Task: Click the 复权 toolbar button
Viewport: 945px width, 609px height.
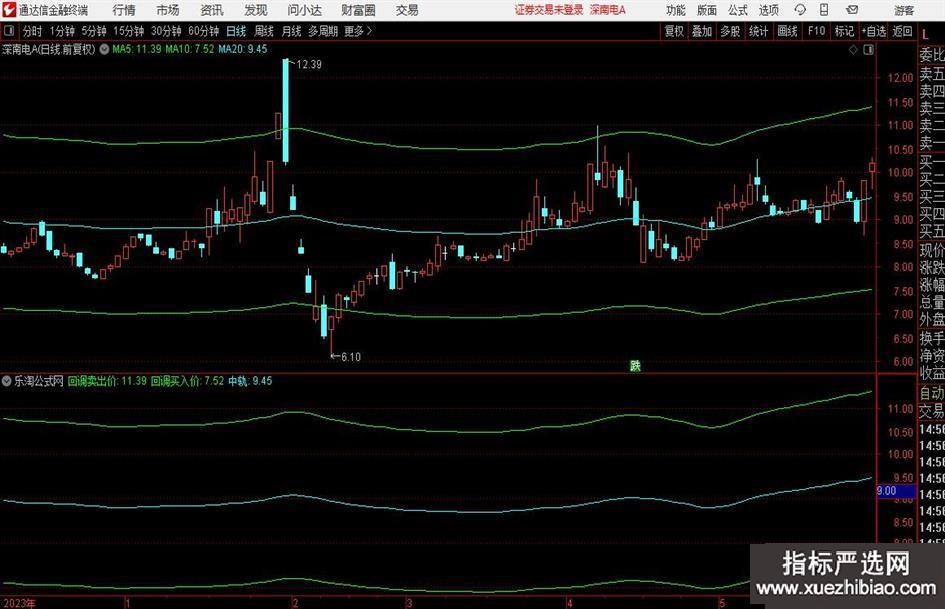Action: (x=674, y=31)
